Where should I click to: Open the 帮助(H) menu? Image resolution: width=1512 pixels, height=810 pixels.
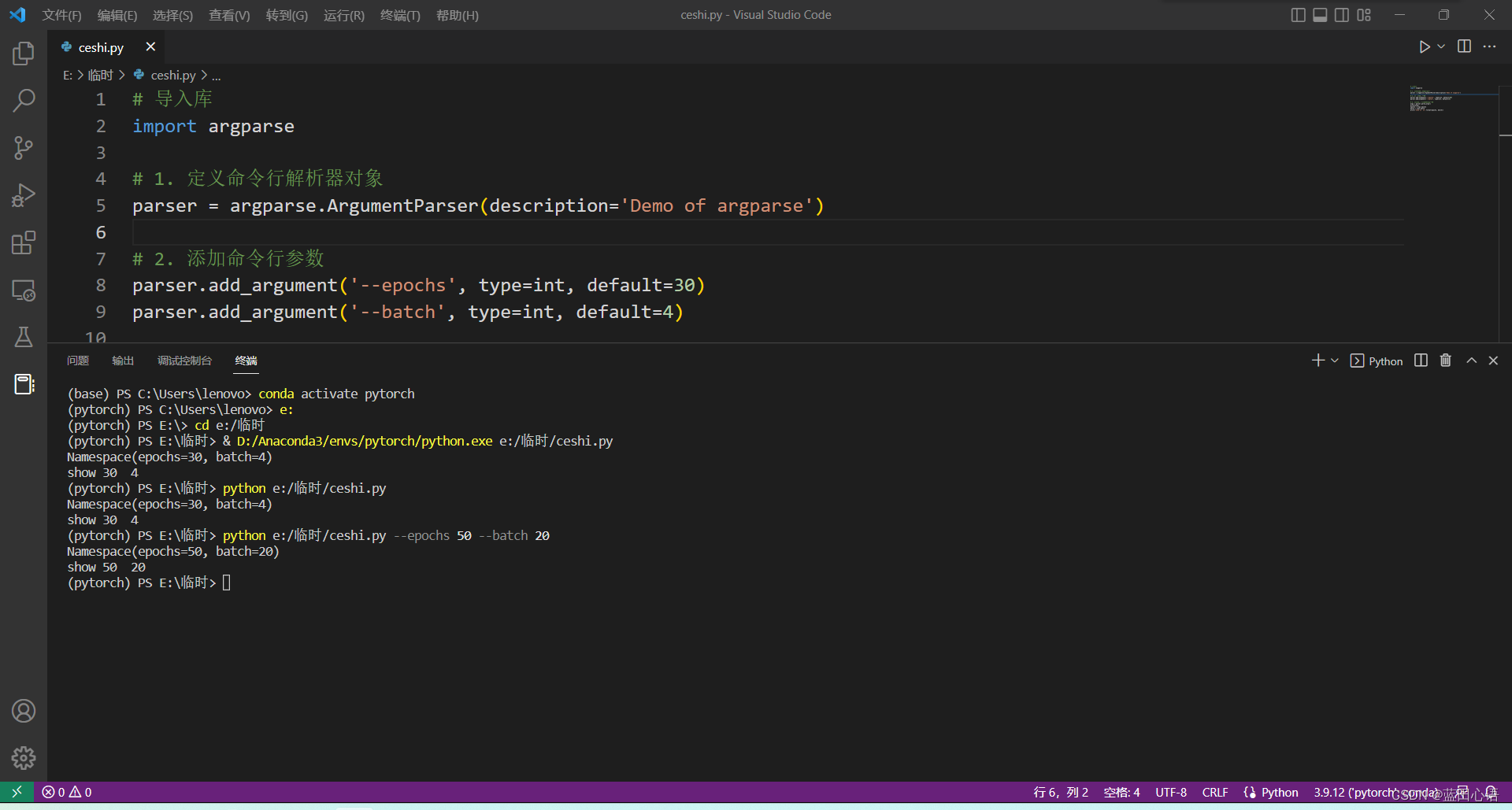pyautogui.click(x=458, y=16)
